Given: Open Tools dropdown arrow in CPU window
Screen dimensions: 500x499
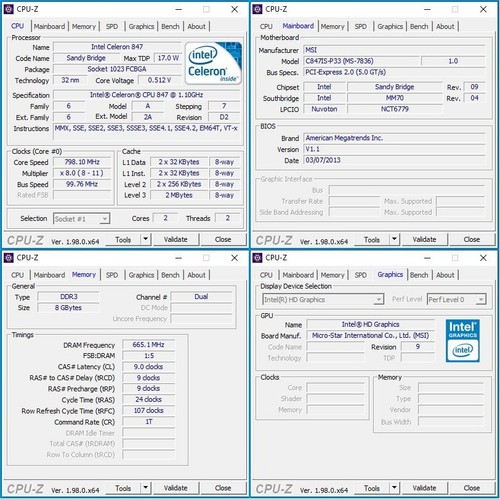Looking at the screenshot, I should coord(146,239).
